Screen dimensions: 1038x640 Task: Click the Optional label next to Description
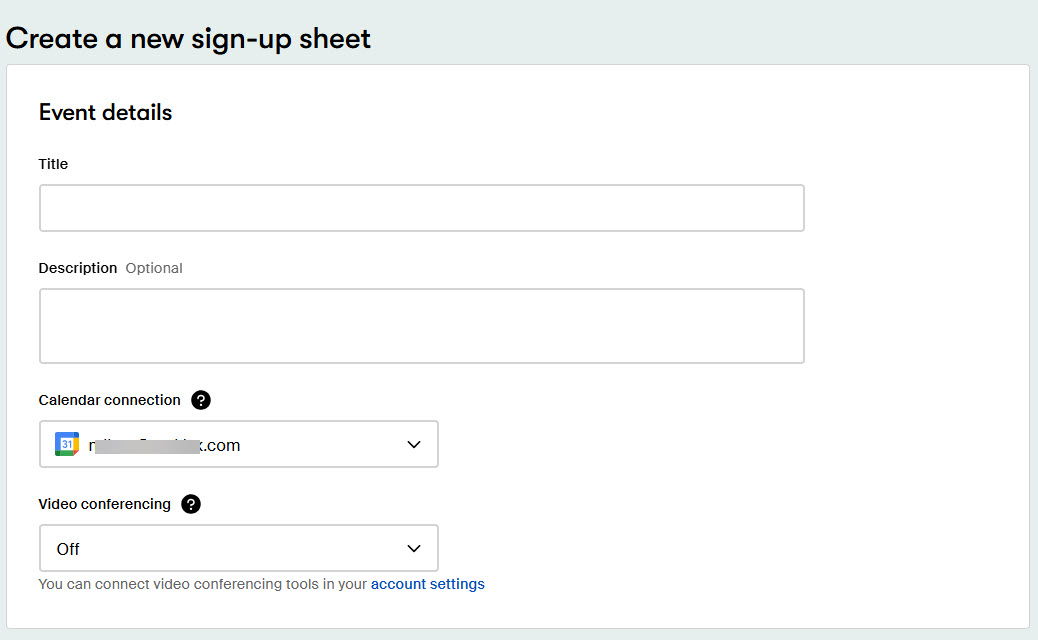pos(154,267)
